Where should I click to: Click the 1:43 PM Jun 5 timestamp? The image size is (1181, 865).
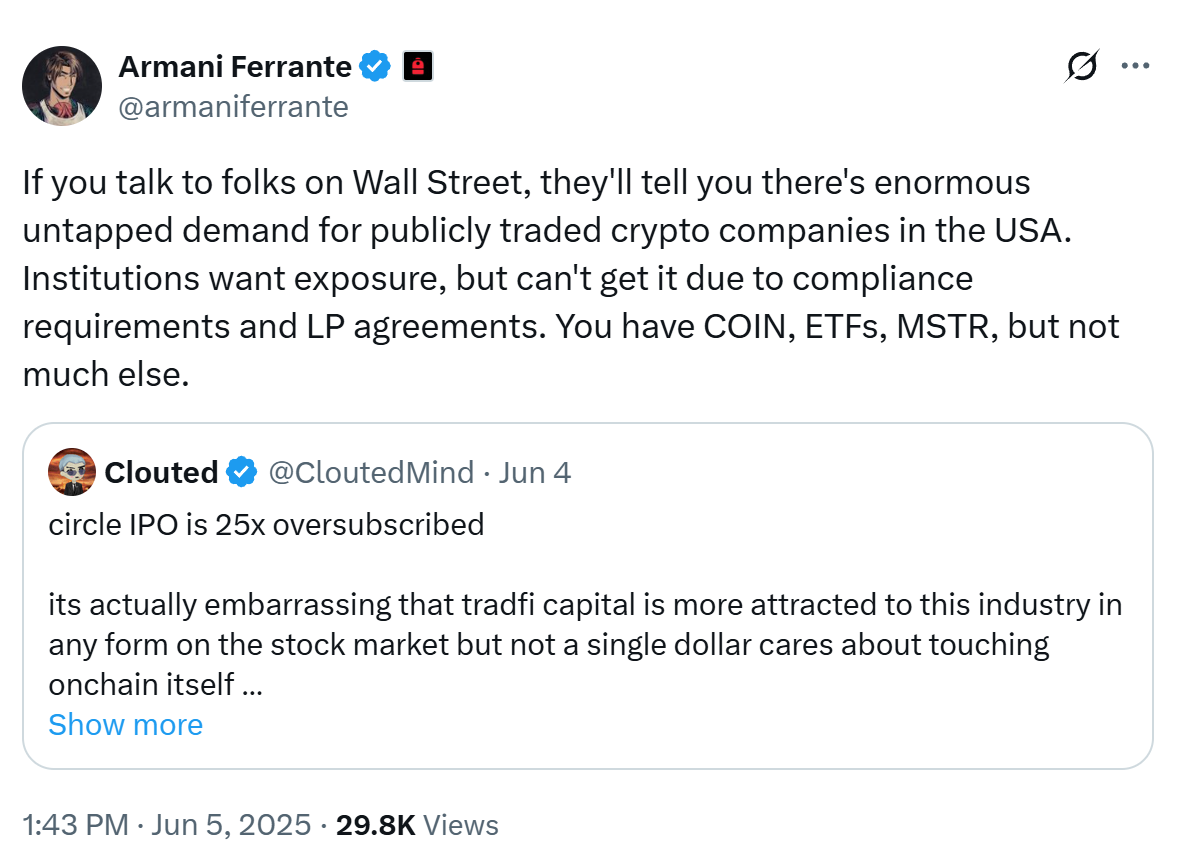pyautogui.click(x=166, y=825)
